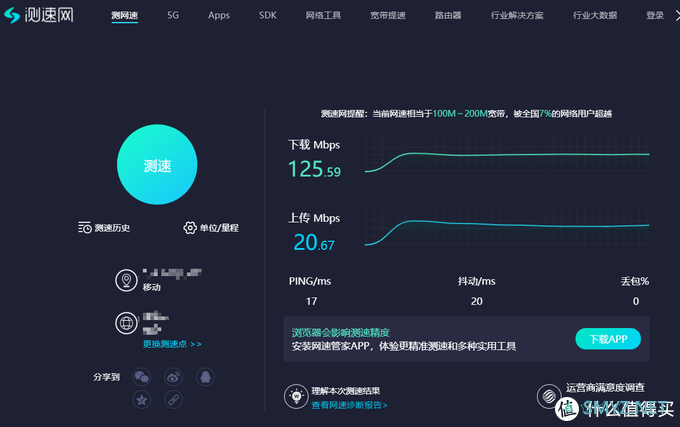The height and width of the screenshot is (427, 680).
Task: Click the 下载 Mbps label
Action: point(314,145)
